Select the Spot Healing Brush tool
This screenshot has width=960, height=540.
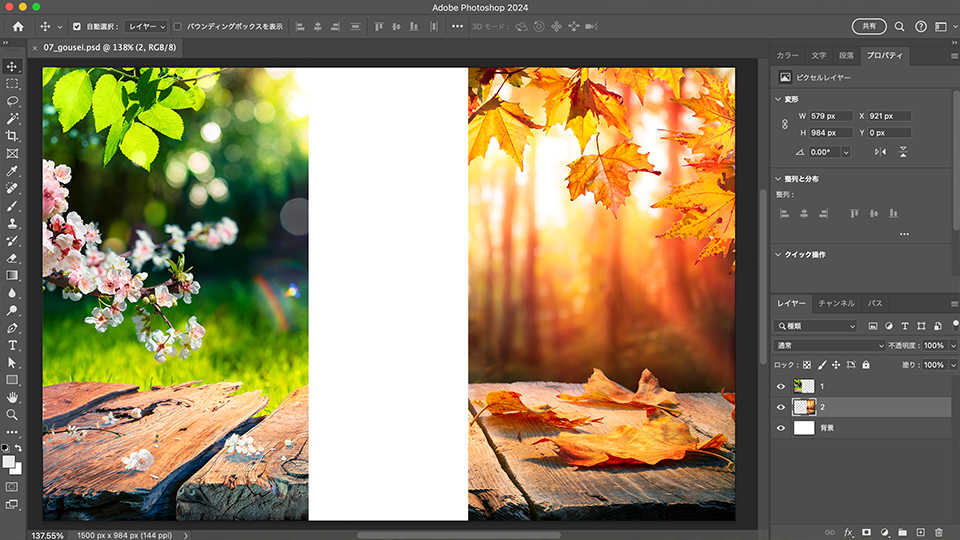point(12,188)
